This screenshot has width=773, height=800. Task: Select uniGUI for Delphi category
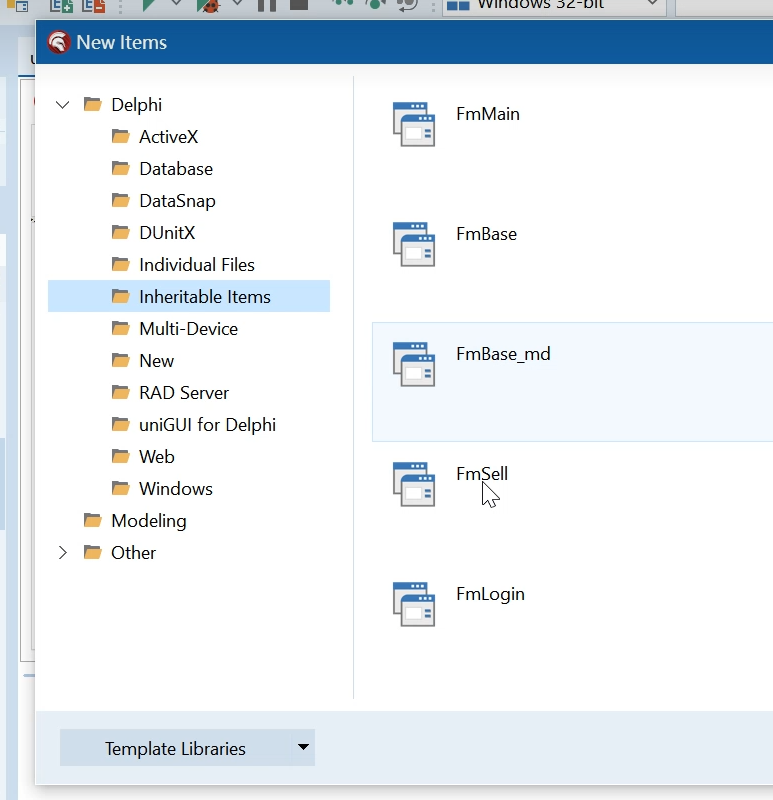click(x=207, y=425)
